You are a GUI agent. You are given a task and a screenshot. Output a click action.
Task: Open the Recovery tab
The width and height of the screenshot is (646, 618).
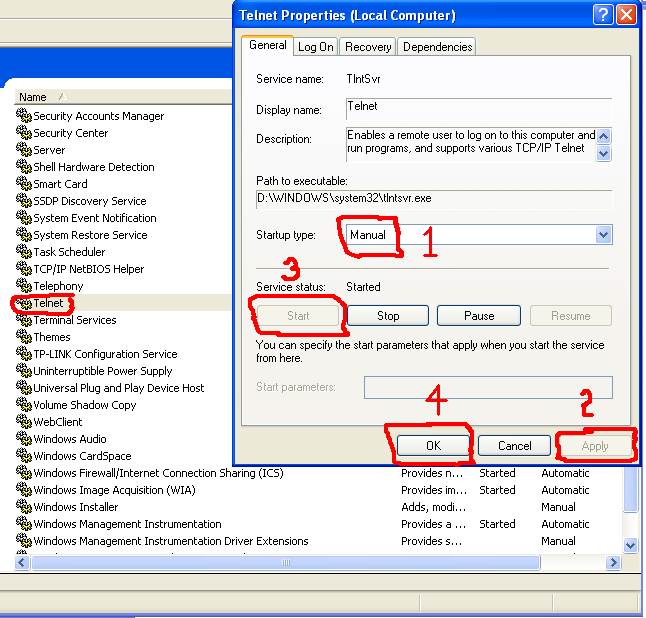pyautogui.click(x=368, y=47)
